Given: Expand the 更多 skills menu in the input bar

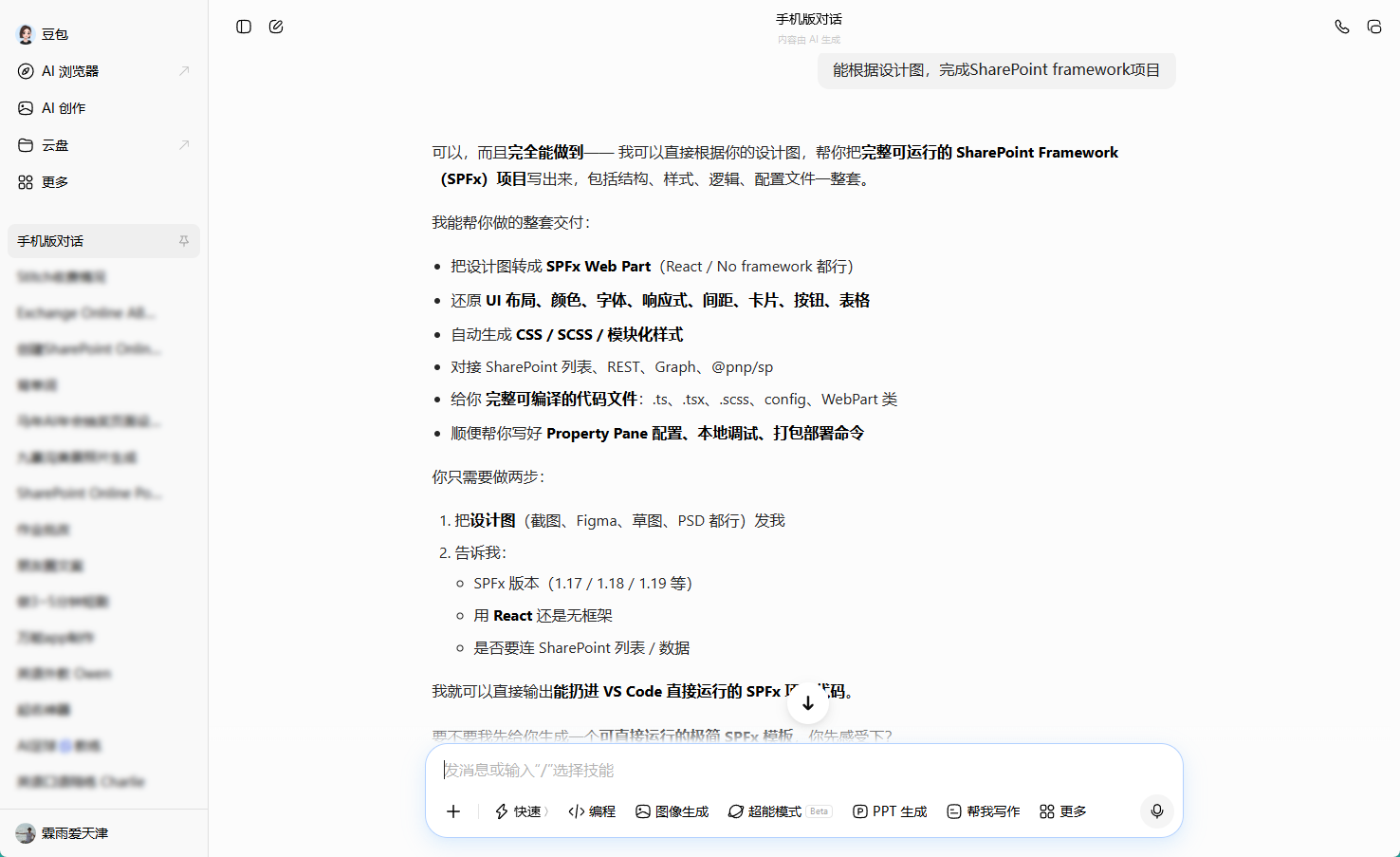Looking at the screenshot, I should click(x=1063, y=811).
